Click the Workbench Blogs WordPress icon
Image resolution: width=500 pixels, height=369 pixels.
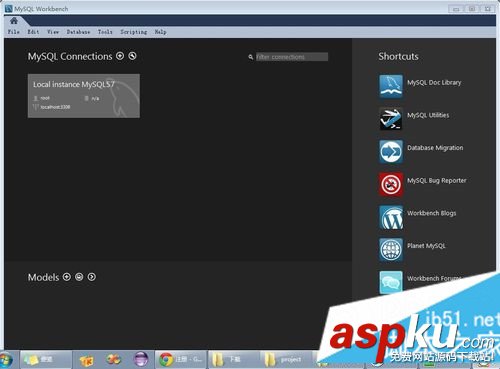pyautogui.click(x=391, y=217)
